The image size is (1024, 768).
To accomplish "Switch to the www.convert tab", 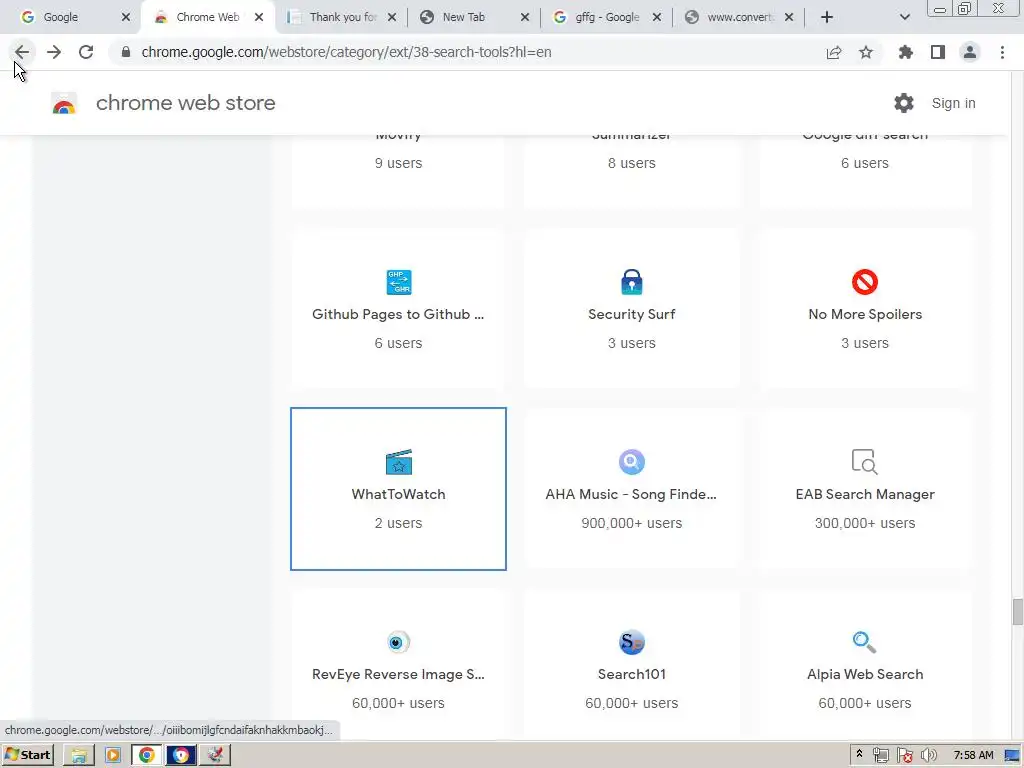I will tap(740, 17).
